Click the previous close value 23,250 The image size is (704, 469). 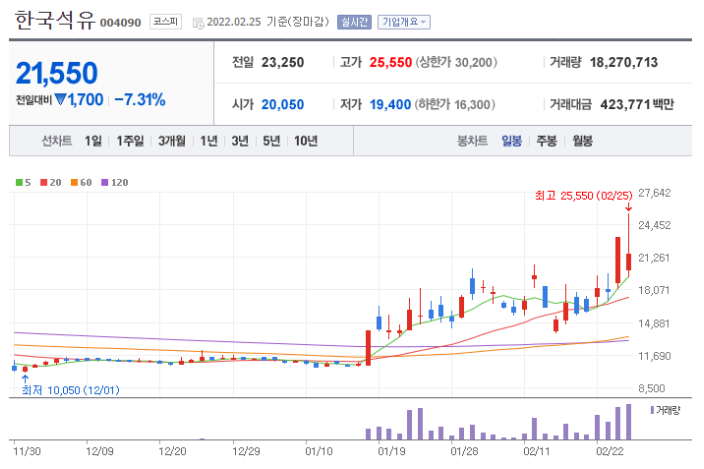282,62
